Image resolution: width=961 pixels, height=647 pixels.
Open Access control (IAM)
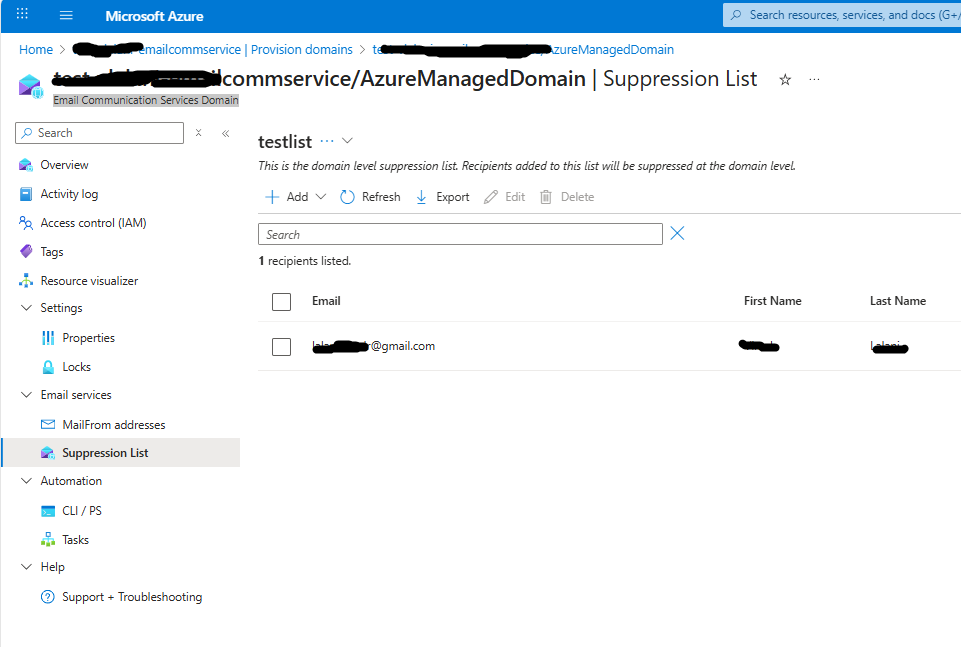[93, 223]
